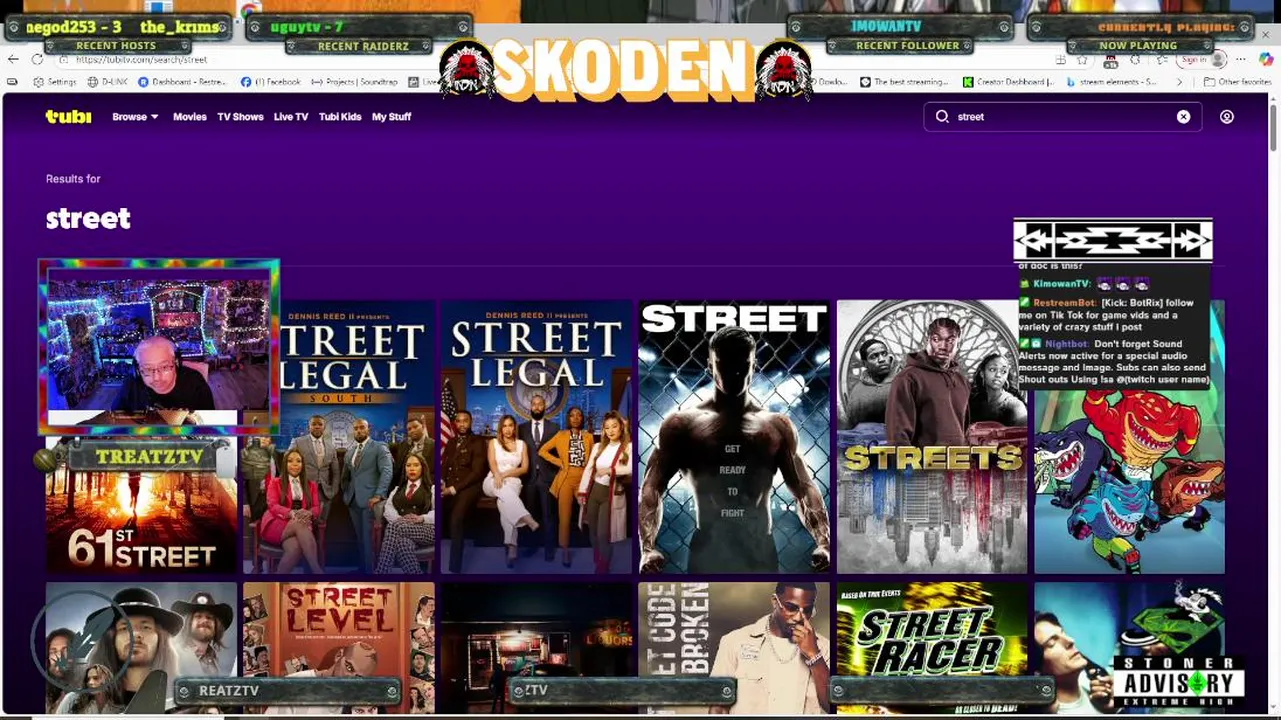Open the Settings bookmark

[55, 82]
